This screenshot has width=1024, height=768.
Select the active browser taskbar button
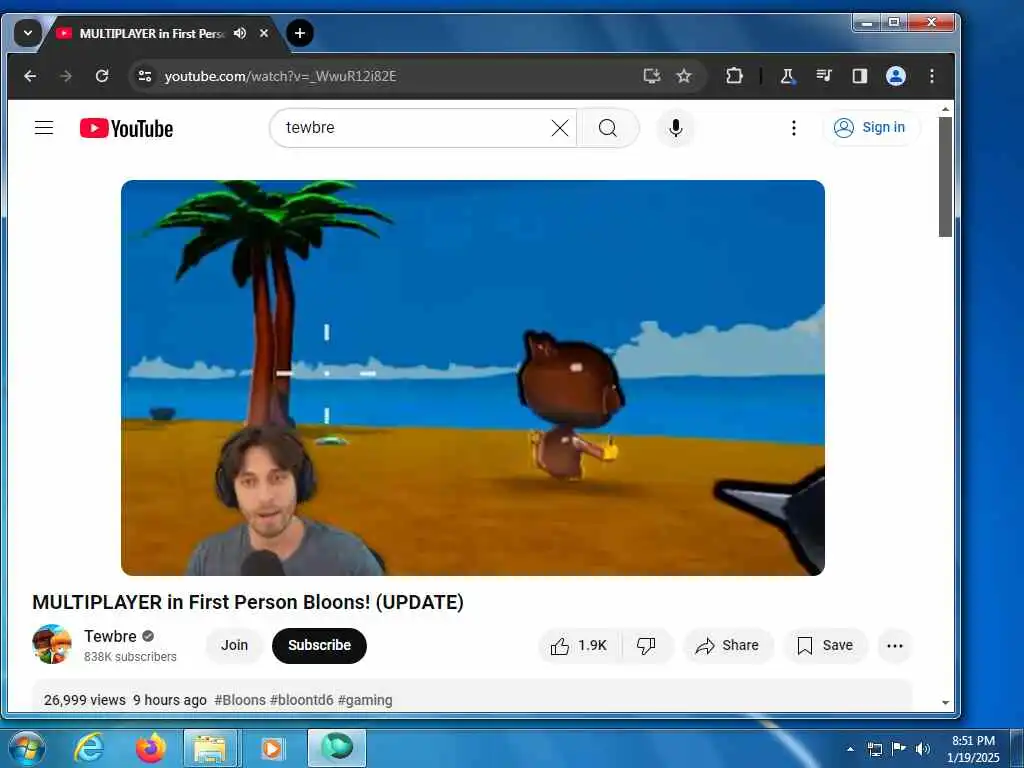[x=337, y=748]
